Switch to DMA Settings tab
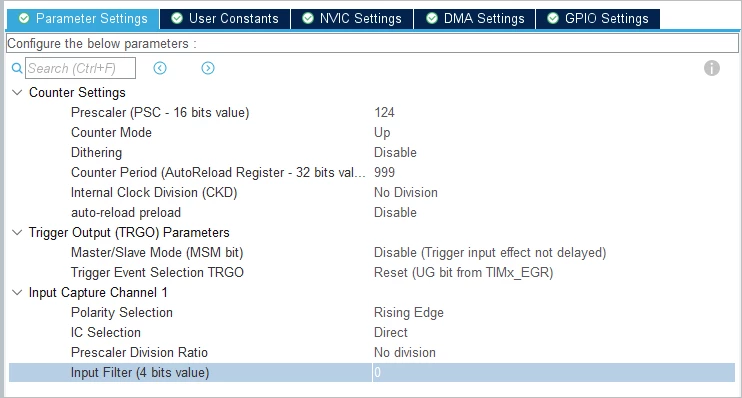Screen dimensions: 742x398 (475, 18)
